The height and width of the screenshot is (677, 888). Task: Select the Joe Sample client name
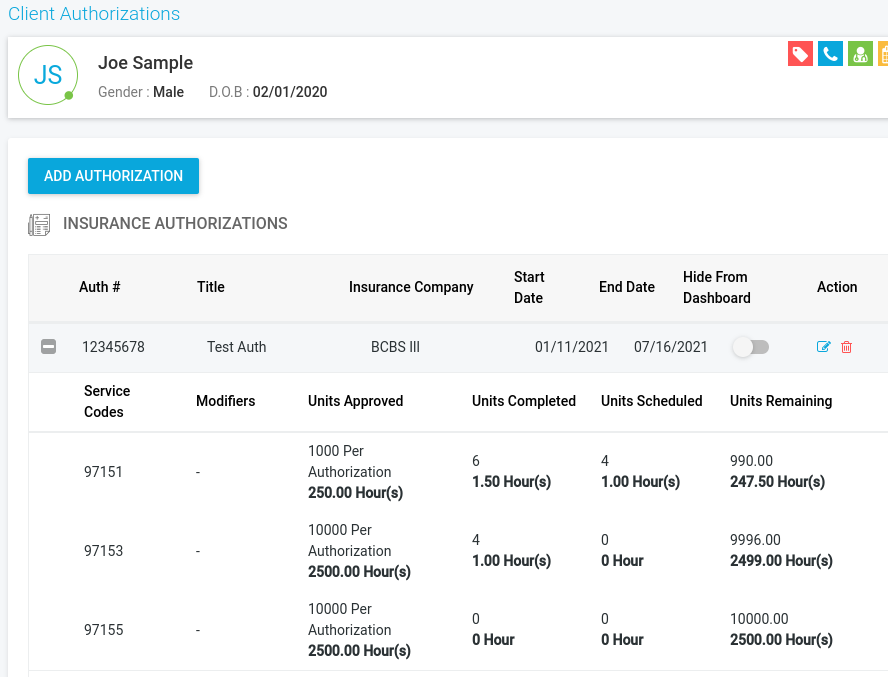146,62
